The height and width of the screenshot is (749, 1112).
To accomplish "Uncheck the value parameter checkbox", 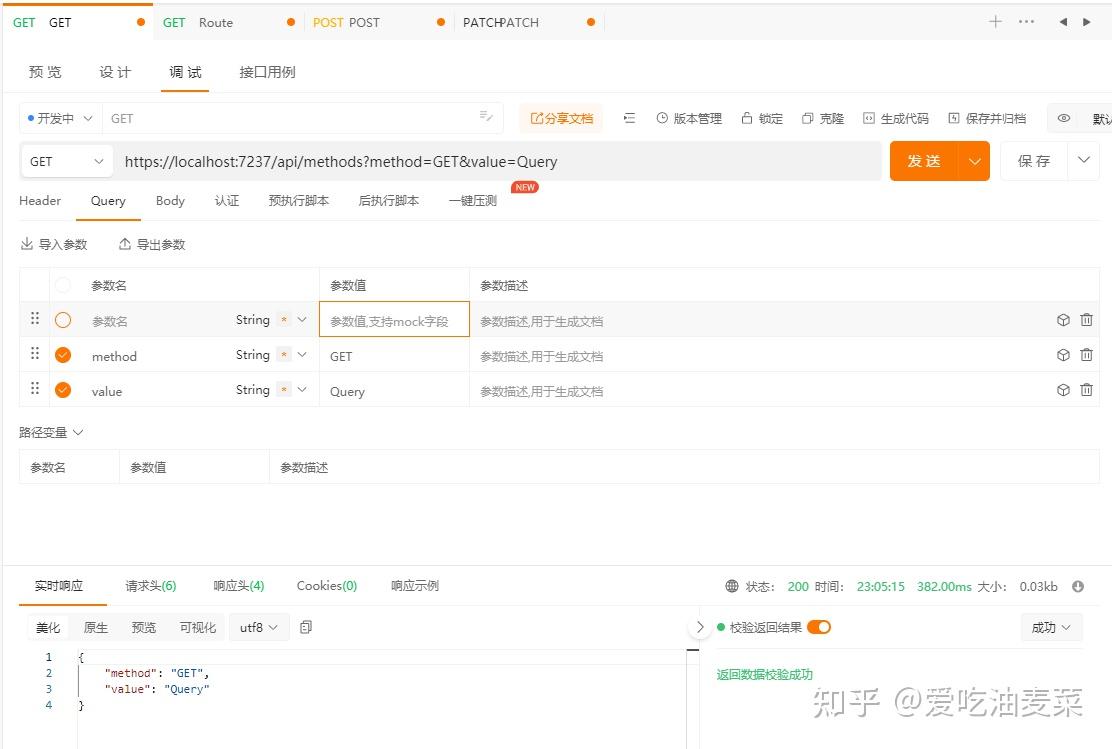I will (63, 389).
